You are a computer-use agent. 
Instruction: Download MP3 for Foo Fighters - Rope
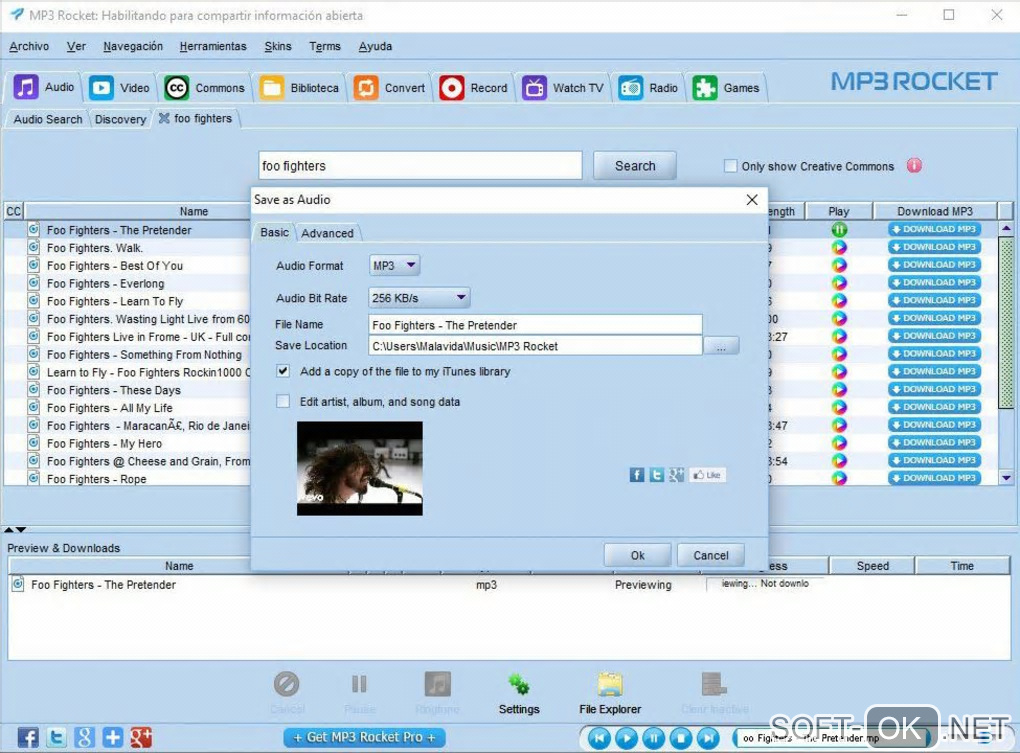coord(934,478)
